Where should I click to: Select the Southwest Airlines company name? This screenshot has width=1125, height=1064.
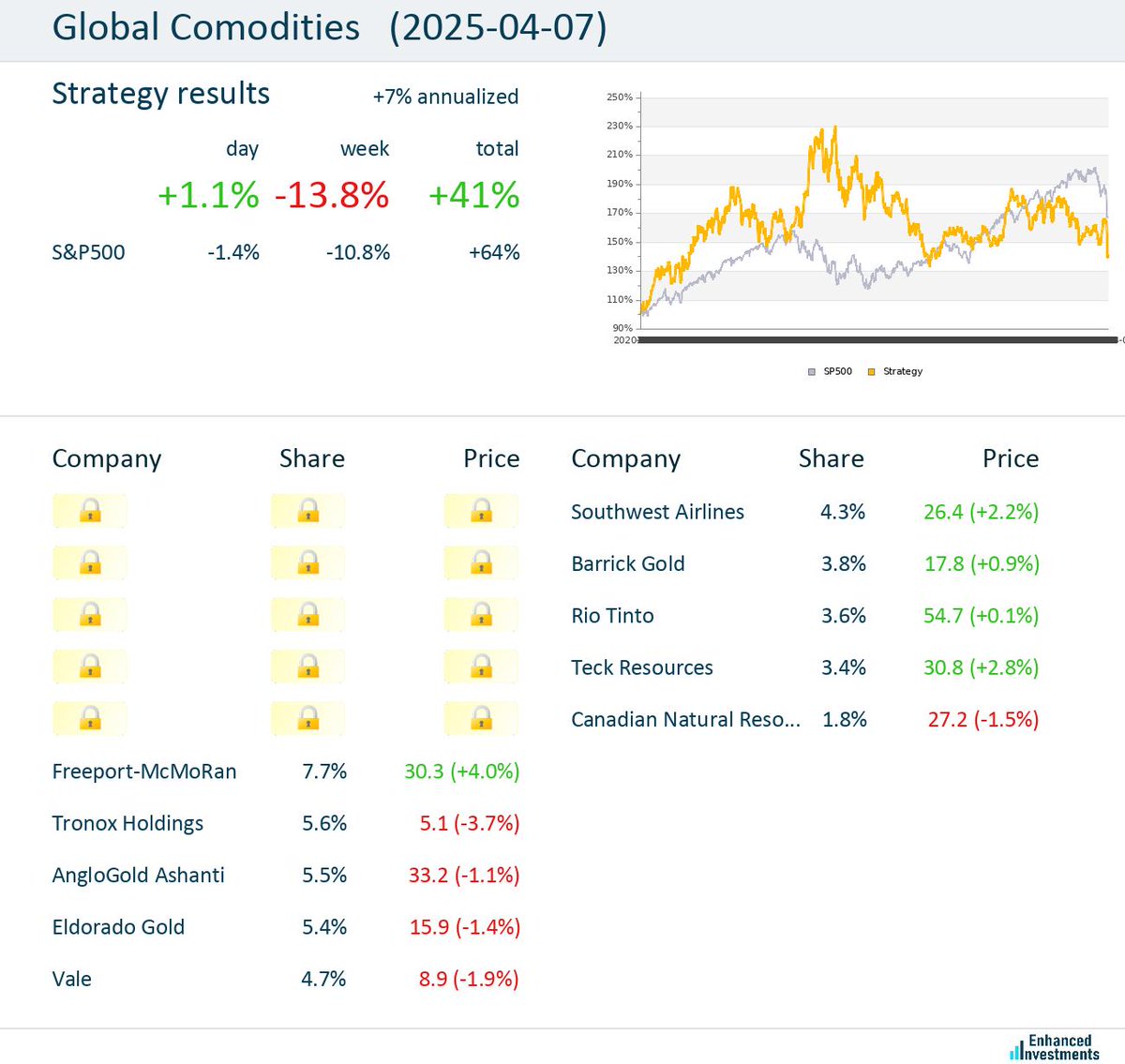point(657,512)
